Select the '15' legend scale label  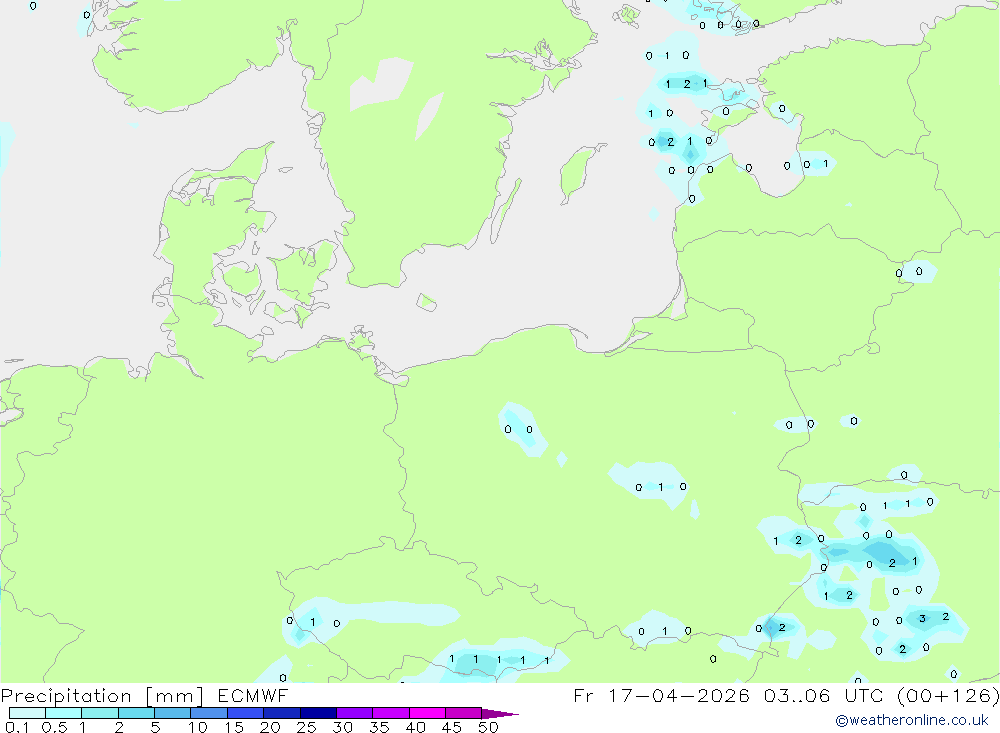coord(234,727)
